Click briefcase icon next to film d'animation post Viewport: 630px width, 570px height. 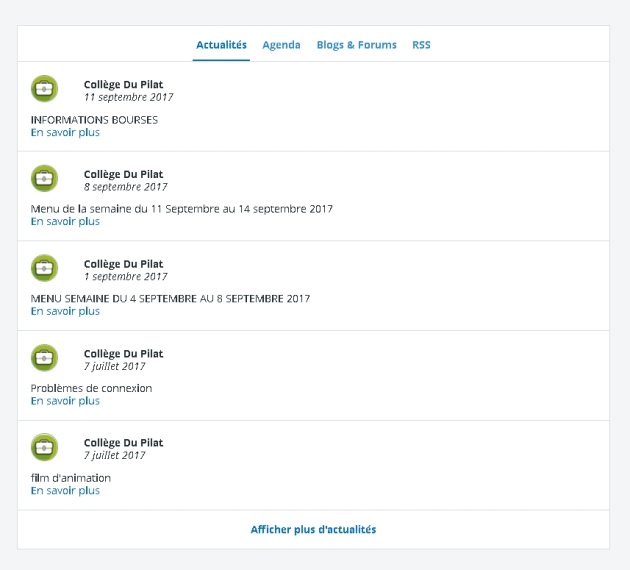pyautogui.click(x=44, y=447)
